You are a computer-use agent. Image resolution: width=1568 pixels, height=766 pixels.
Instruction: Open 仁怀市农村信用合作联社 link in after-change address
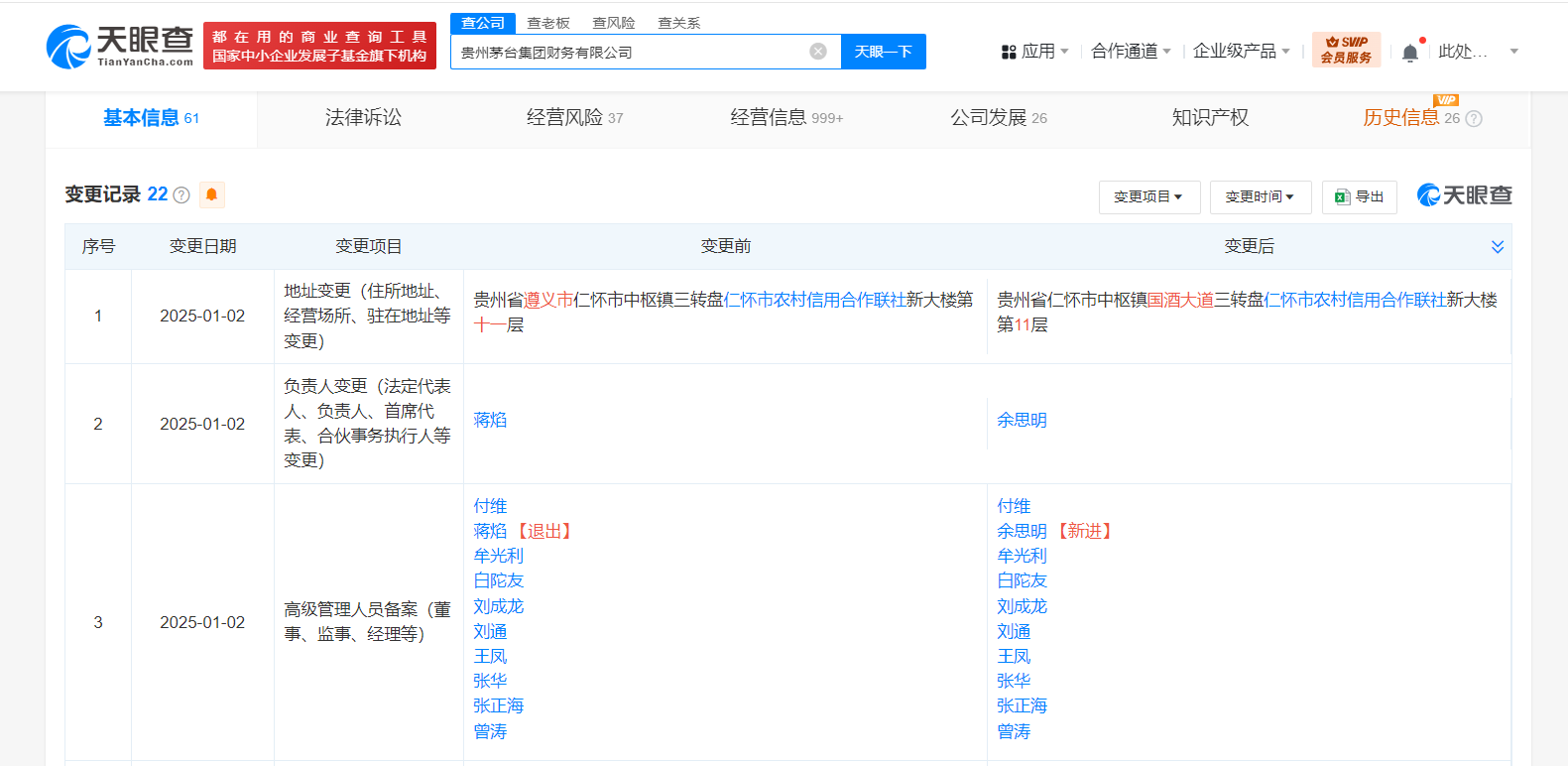point(1355,300)
